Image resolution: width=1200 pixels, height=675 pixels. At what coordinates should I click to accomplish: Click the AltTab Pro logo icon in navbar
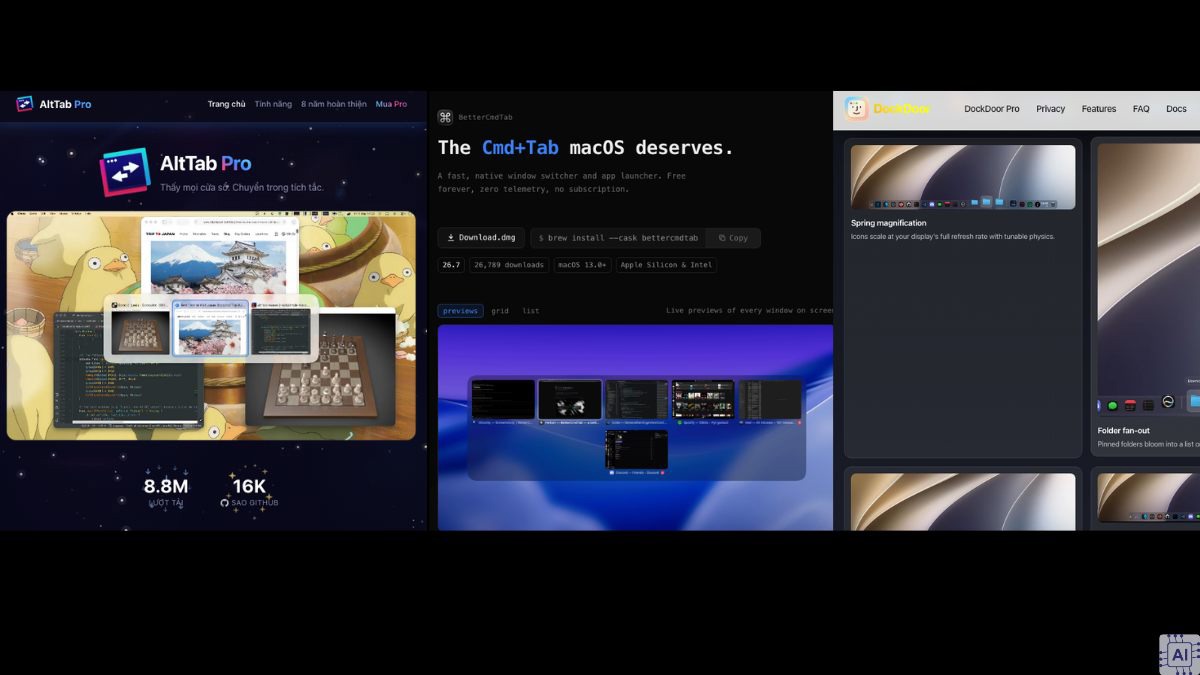(x=25, y=104)
